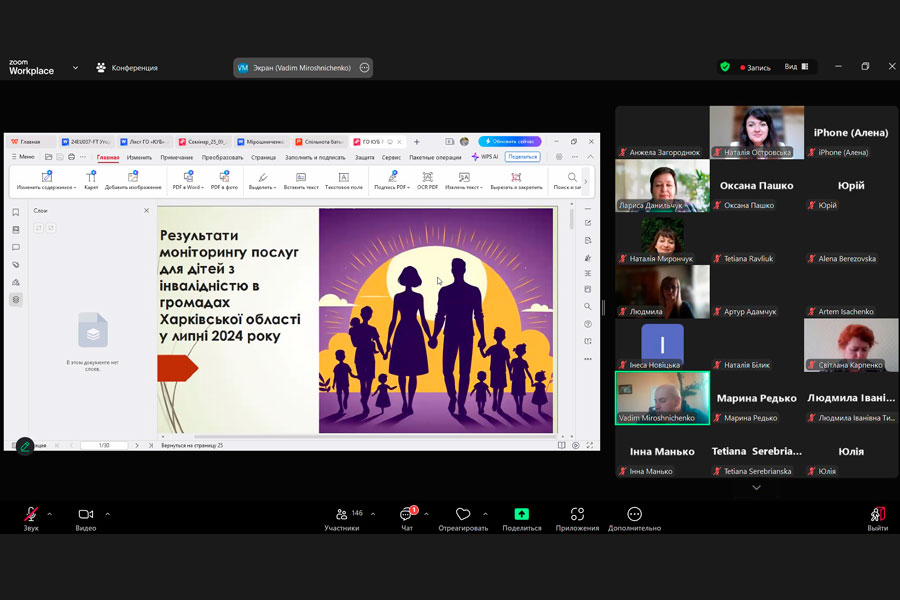Image resolution: width=900 pixels, height=600 pixels.
Task: Click the Запись recording indicator
Action: point(754,68)
